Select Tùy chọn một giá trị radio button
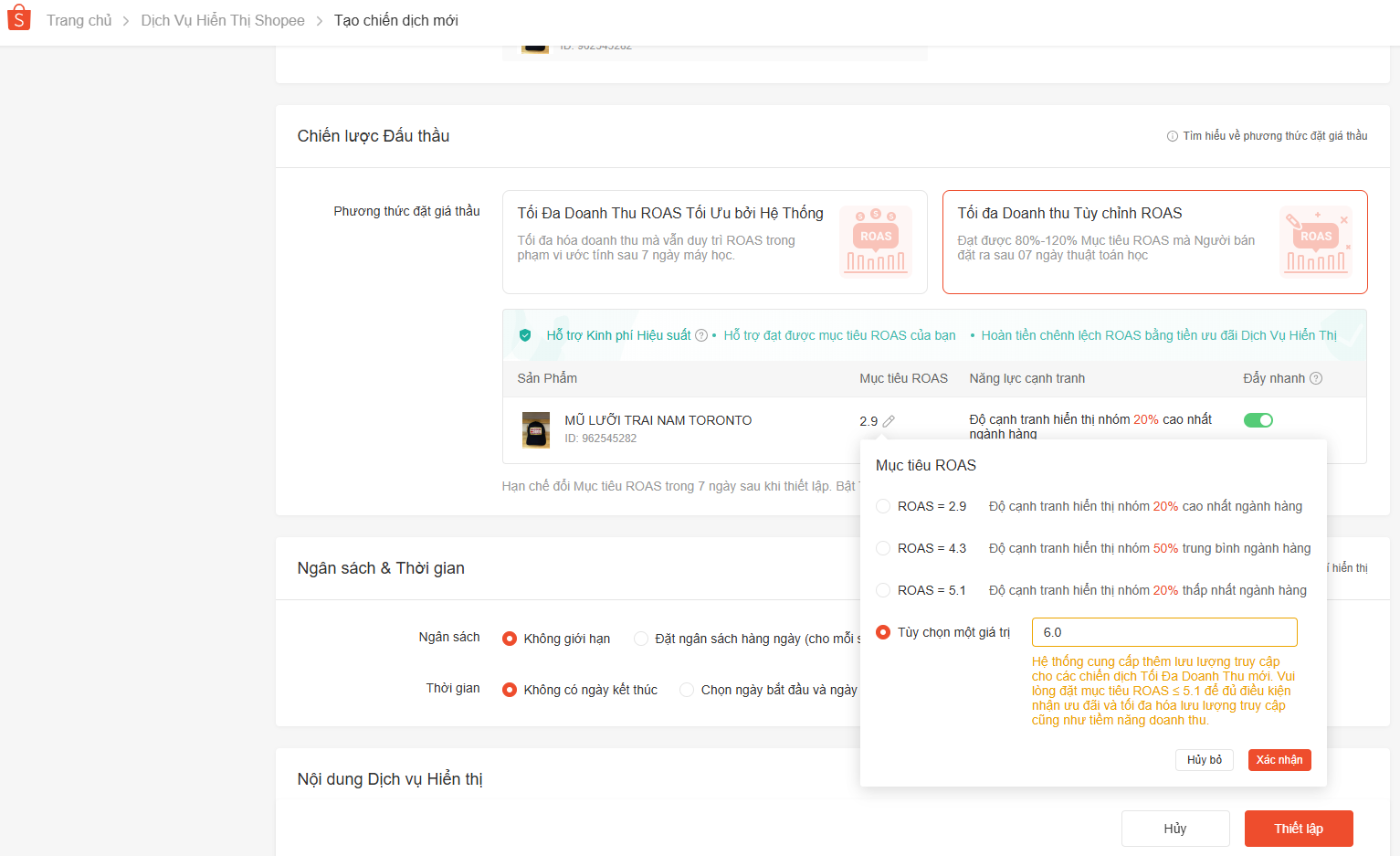 [883, 632]
